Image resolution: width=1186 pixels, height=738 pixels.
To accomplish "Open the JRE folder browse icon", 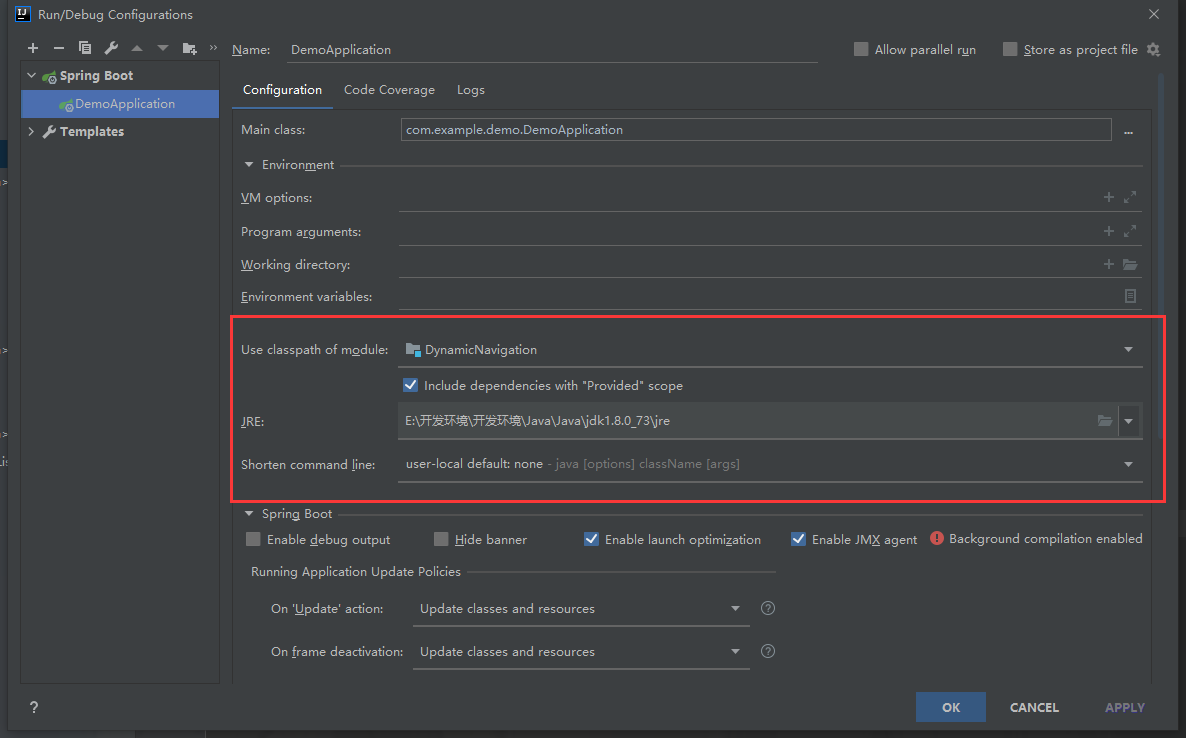I will 1105,421.
